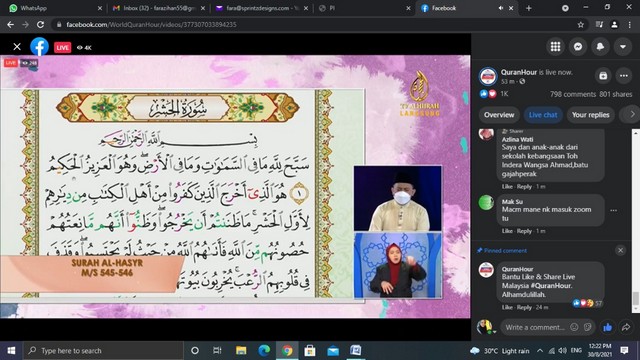This screenshot has height=360, width=640.
Task: Open the Windows Start menu
Action: [11, 351]
